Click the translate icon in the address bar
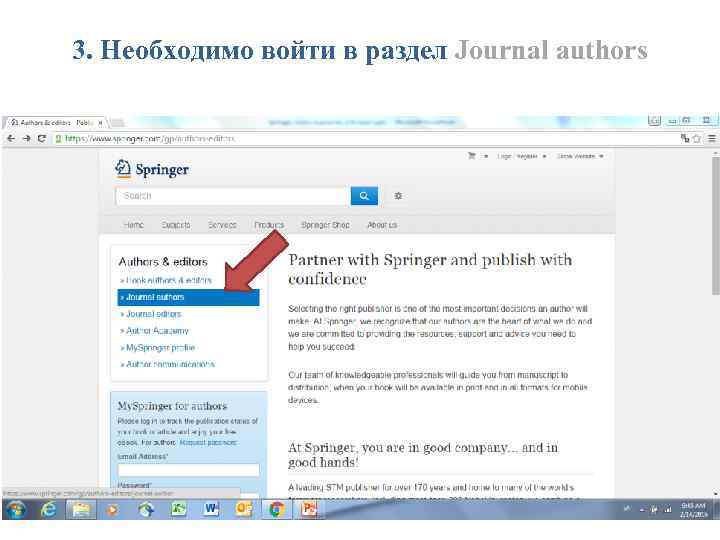Viewport: 720px width, 540px height. [x=685, y=138]
